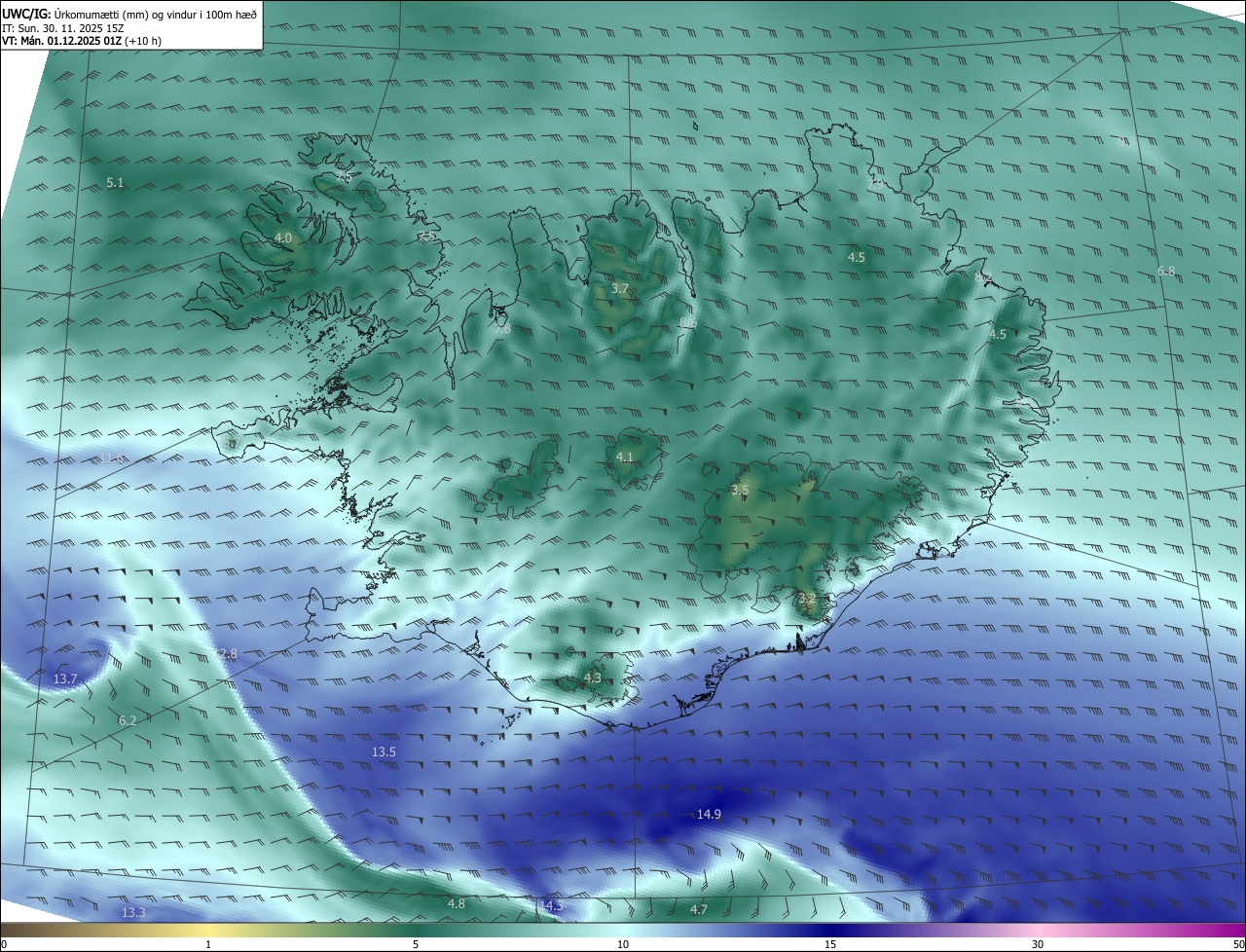Click the initial time line 'IT: Sun. 30. 11. 2025 15Z'

(x=63, y=28)
